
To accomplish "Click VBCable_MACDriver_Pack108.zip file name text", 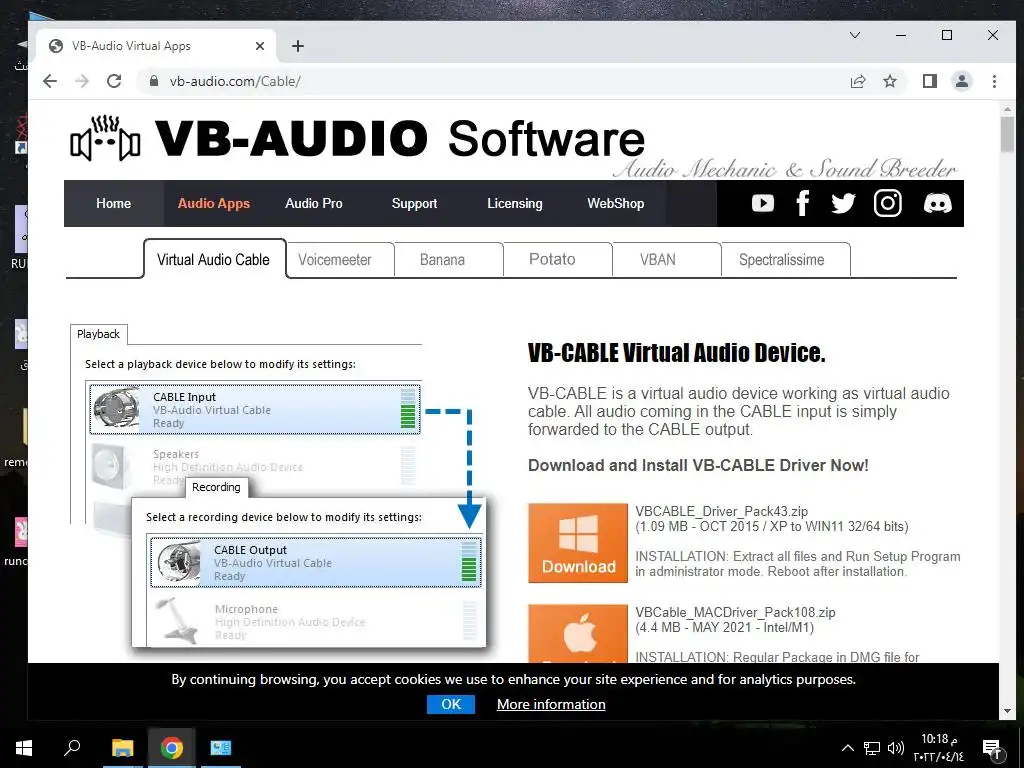I will pyautogui.click(x=735, y=613).
